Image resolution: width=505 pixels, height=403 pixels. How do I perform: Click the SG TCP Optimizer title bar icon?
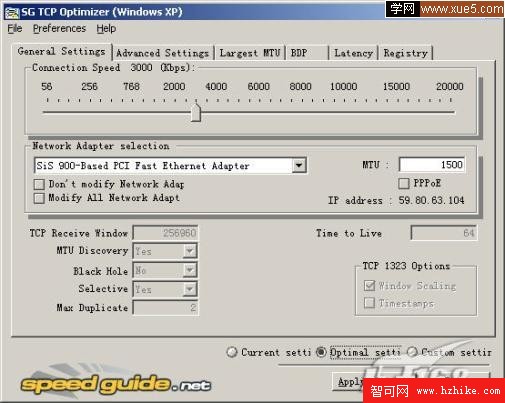pyautogui.click(x=12, y=12)
